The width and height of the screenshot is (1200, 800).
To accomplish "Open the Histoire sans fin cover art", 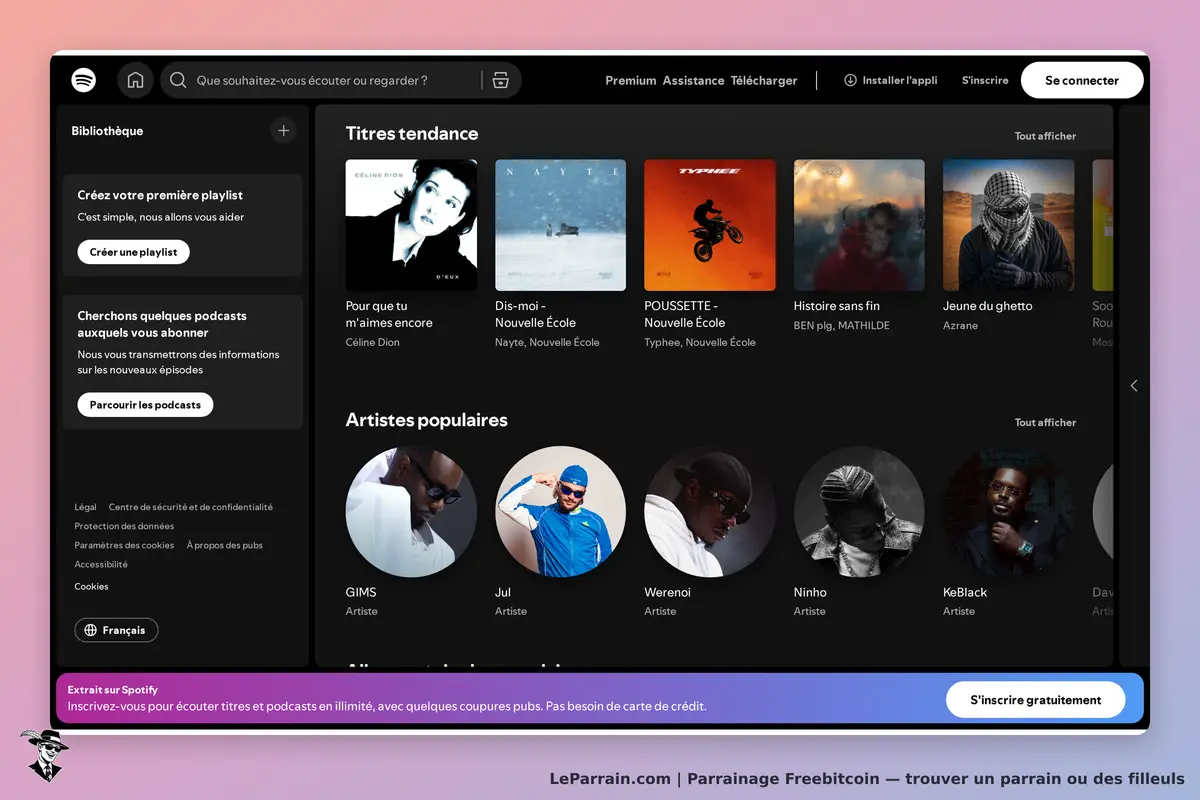I will [x=859, y=225].
